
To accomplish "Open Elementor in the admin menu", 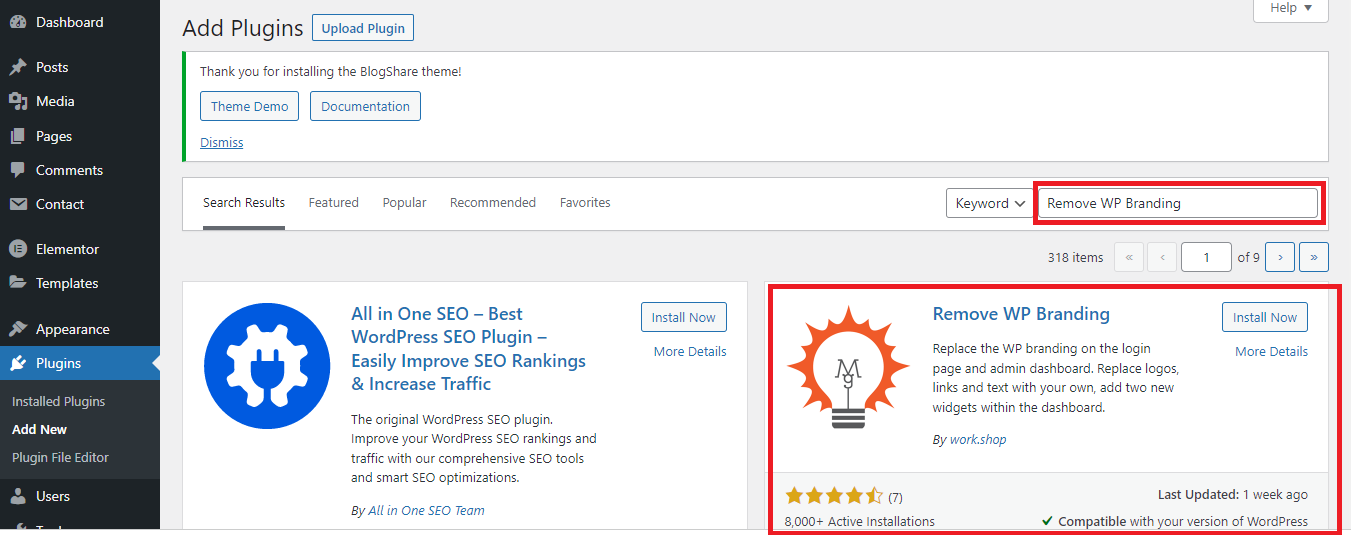I will 80,249.
